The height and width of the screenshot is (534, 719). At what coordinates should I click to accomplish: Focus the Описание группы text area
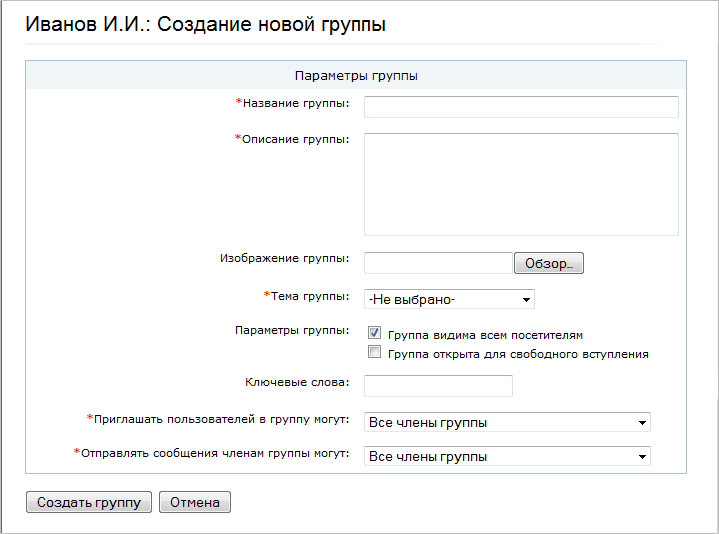tap(521, 184)
